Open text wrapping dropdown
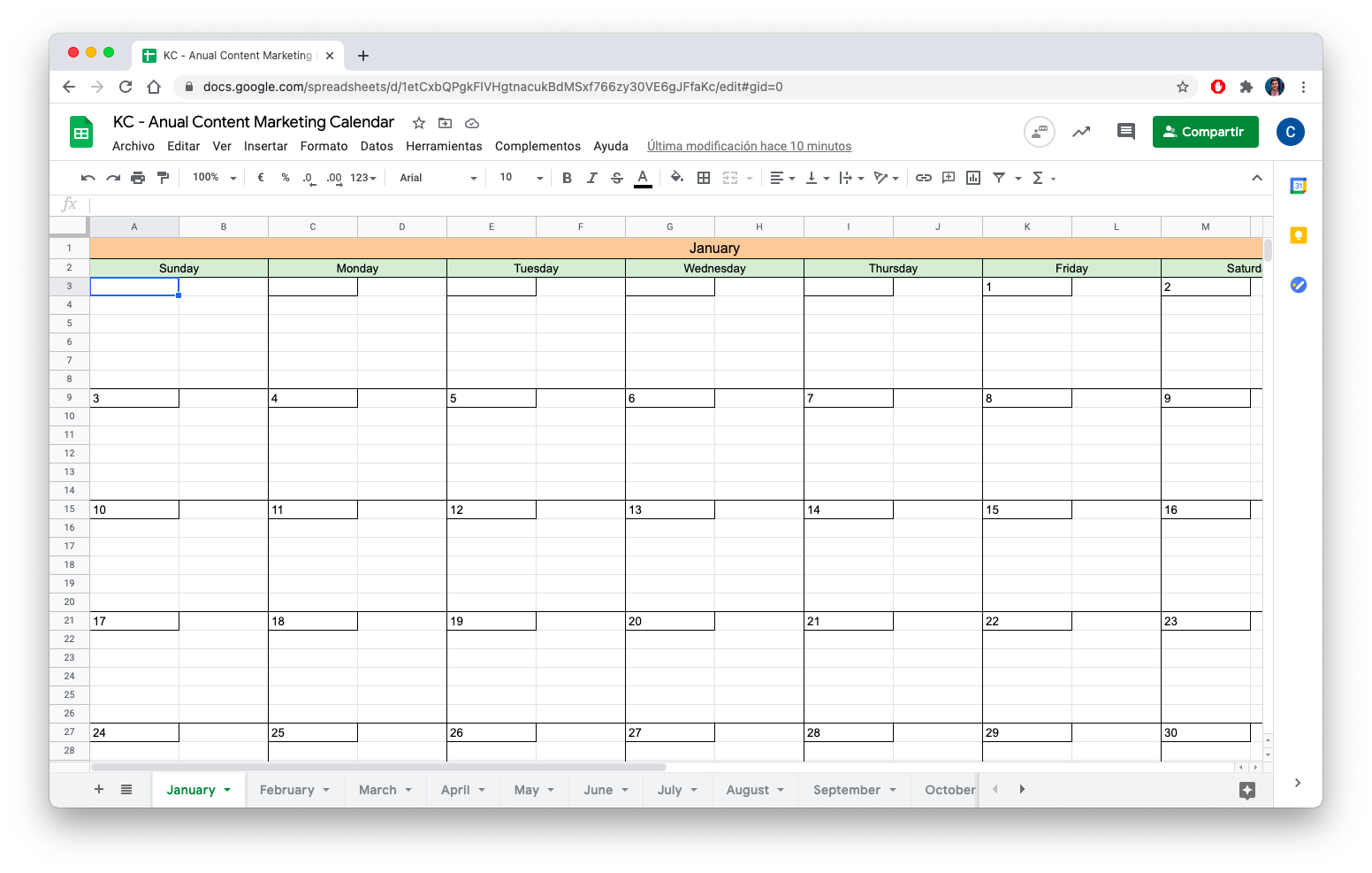Image resolution: width=1372 pixels, height=873 pixels. [x=851, y=178]
